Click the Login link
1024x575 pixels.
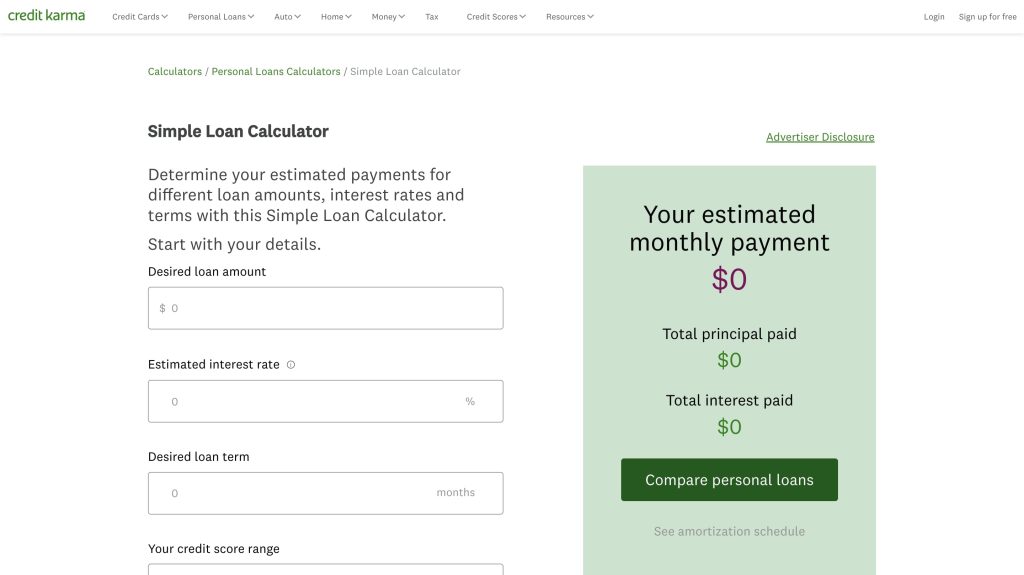934,17
